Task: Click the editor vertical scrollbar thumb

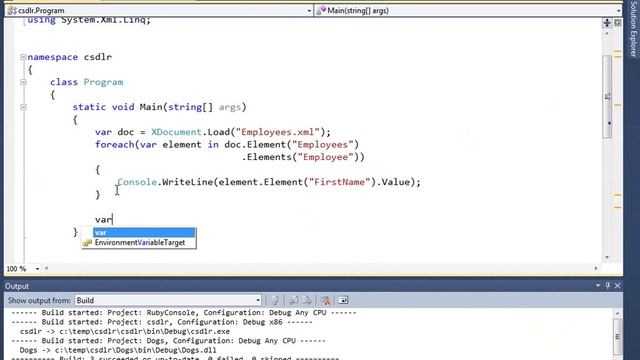Action: click(x=607, y=96)
